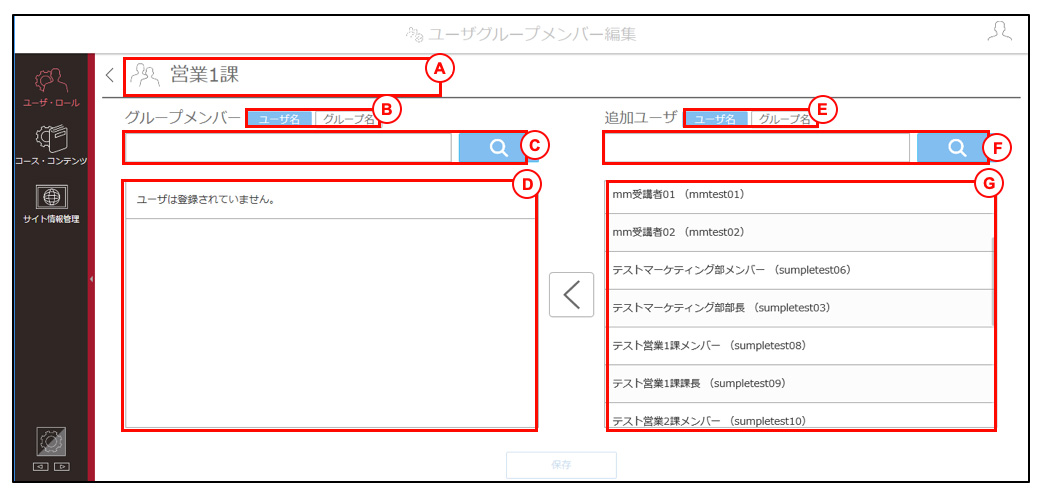The image size is (1039, 493).
Task: Select mm受講者01 (mmtest01) in the list
Action: pyautogui.click(x=799, y=195)
